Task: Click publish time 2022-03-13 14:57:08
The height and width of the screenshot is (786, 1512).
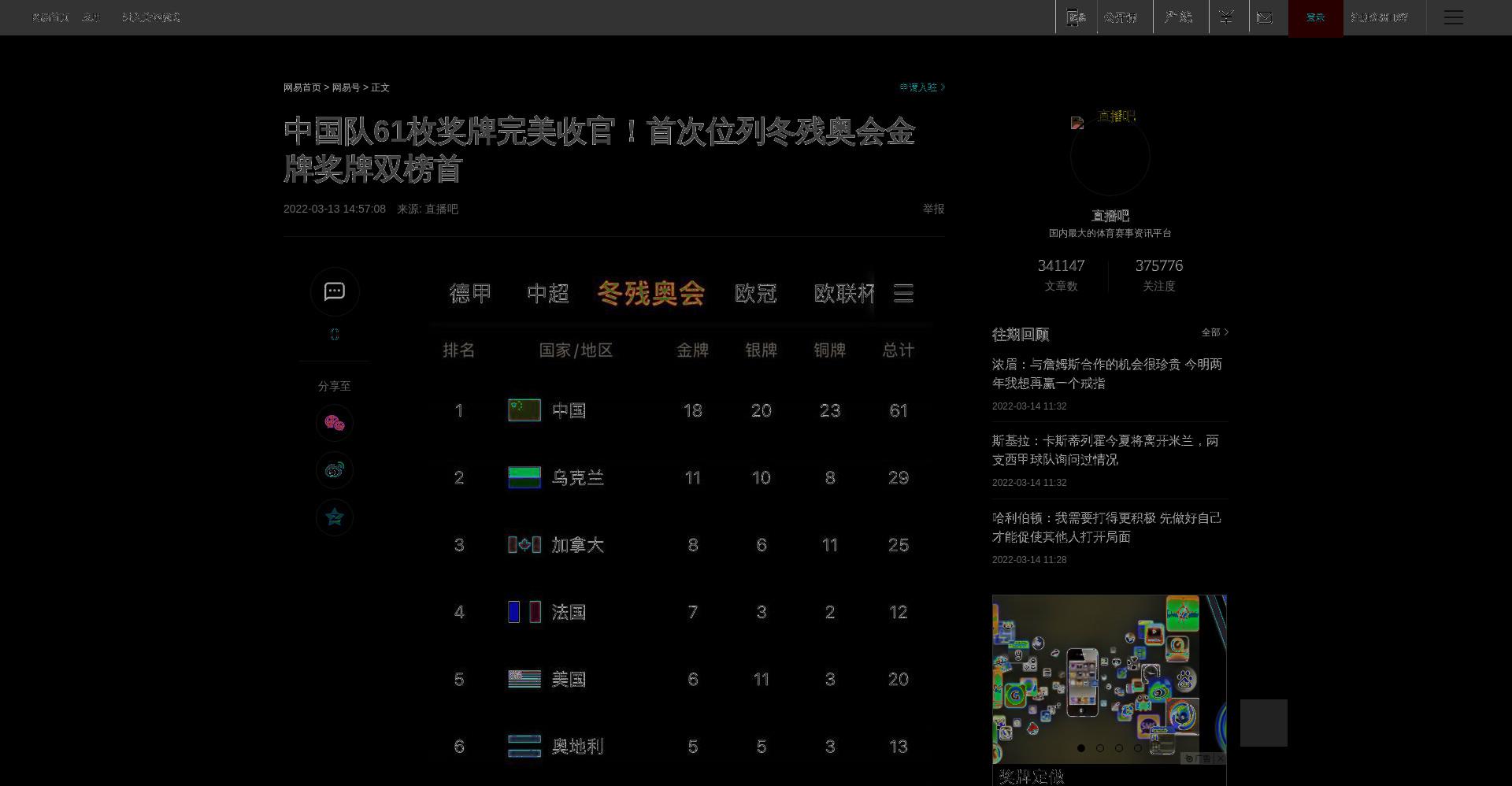Action: 335,209
